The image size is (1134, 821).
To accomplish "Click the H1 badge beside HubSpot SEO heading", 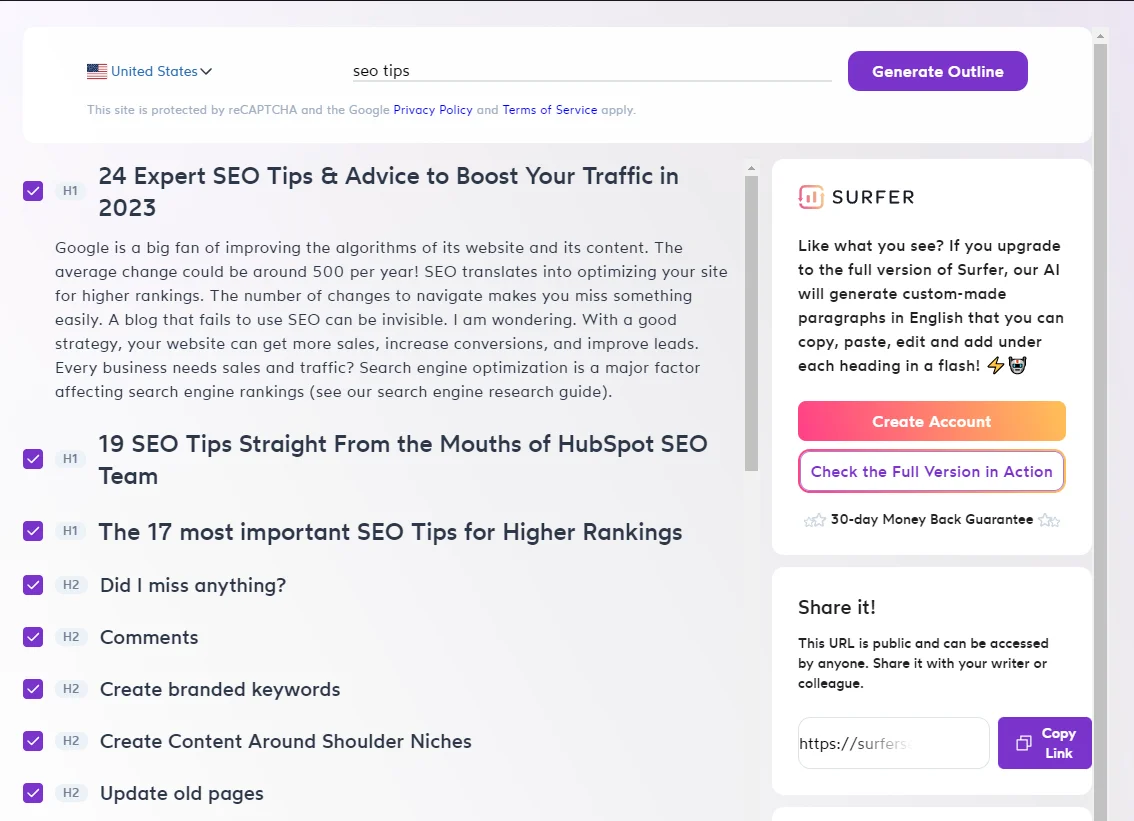I will [70, 459].
